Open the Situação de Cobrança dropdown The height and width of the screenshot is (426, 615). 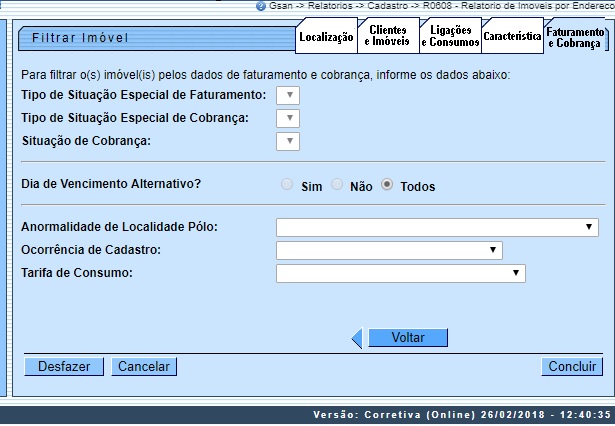click(288, 141)
